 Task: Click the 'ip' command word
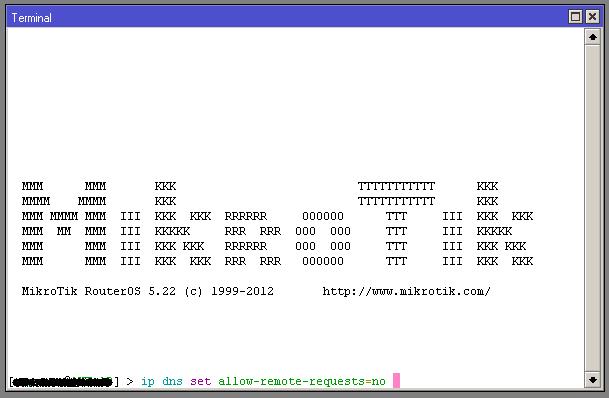click(x=148, y=381)
